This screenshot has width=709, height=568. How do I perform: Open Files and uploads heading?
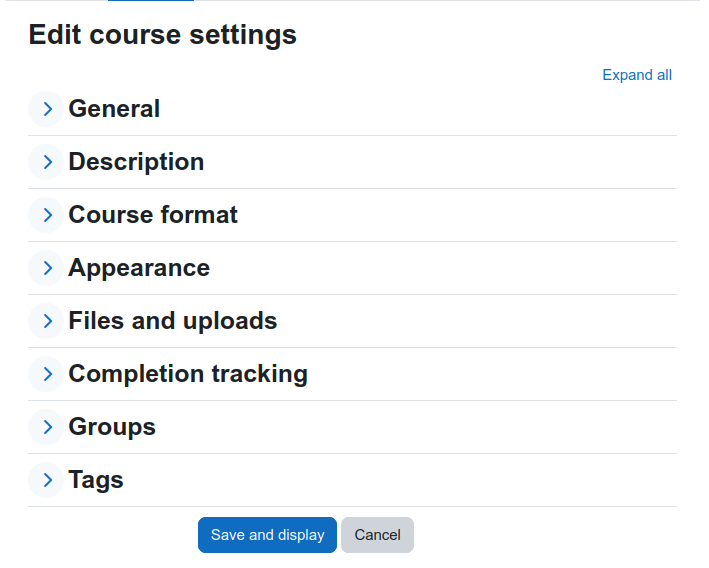(x=173, y=321)
